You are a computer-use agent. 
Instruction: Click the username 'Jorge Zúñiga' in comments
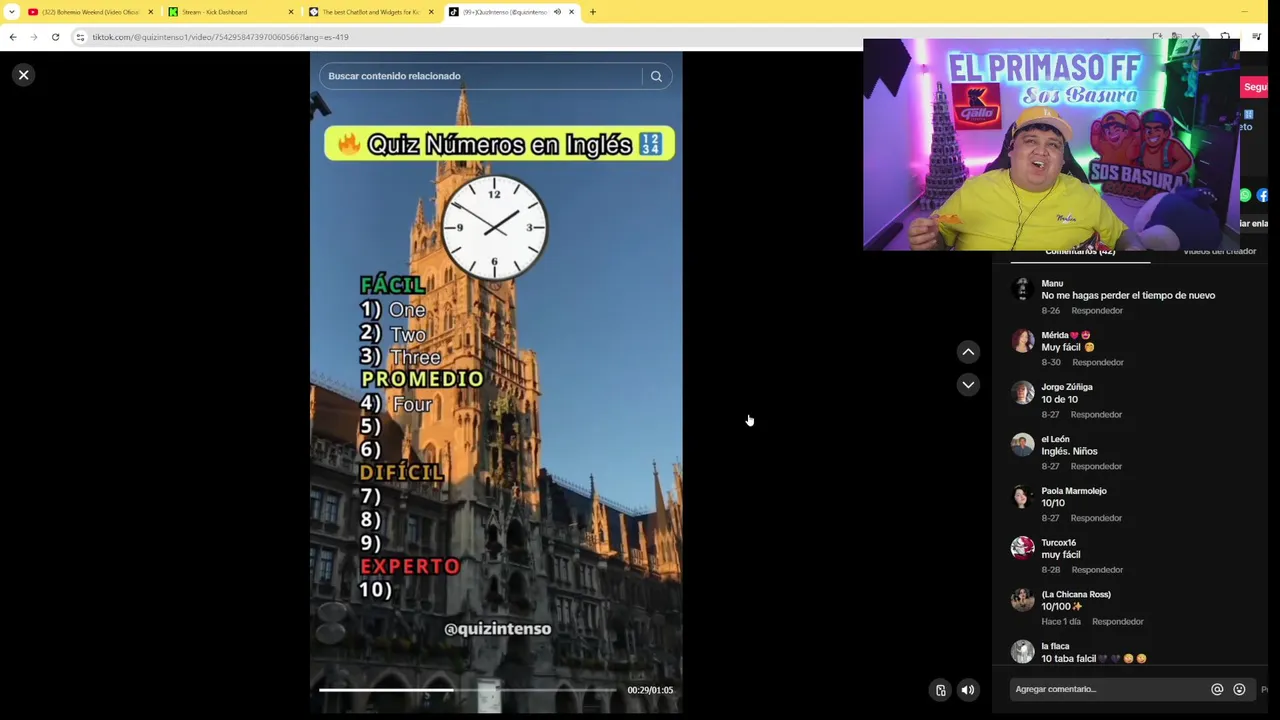click(x=1067, y=387)
